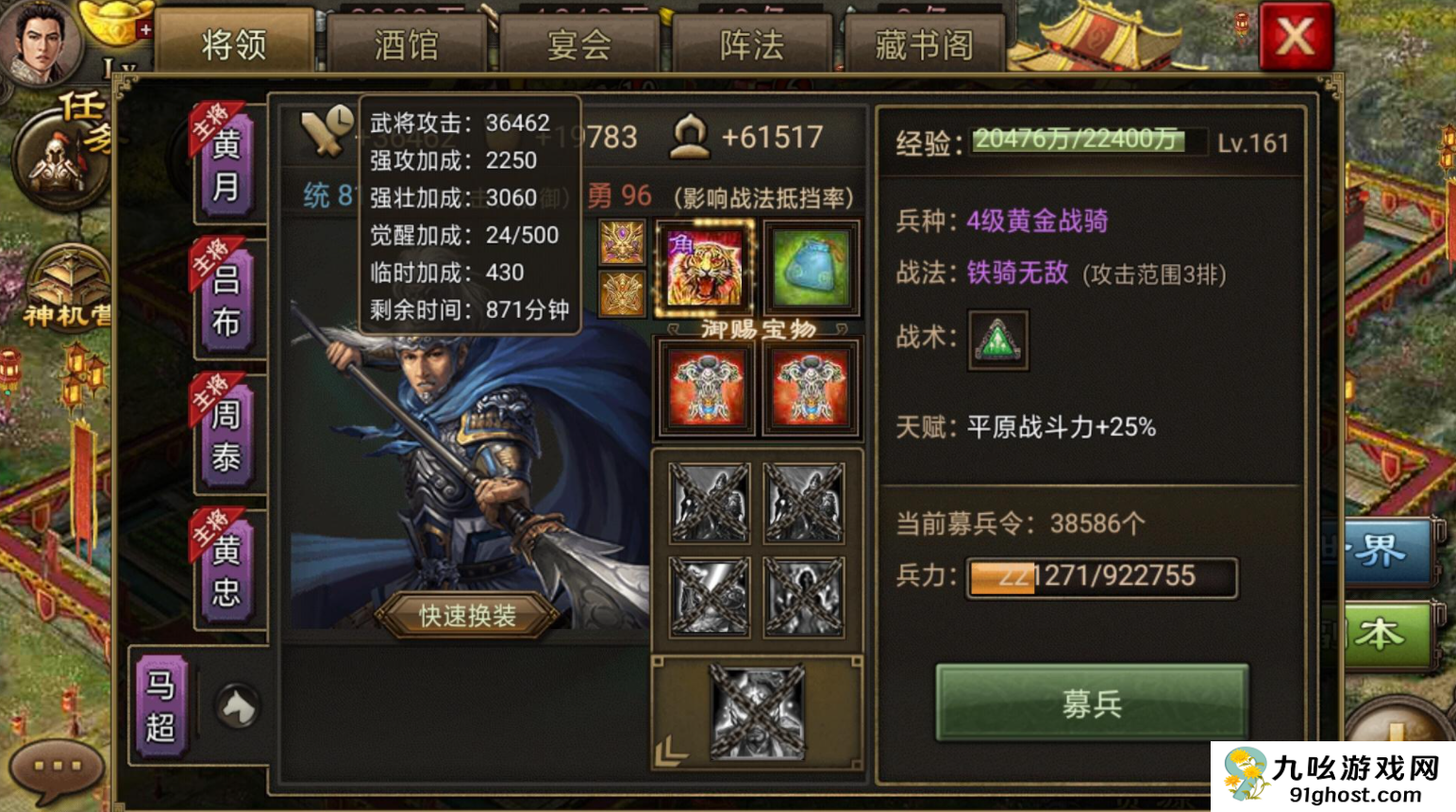1456x812 pixels.
Task: Open the chat bubble icon
Action: point(57,766)
